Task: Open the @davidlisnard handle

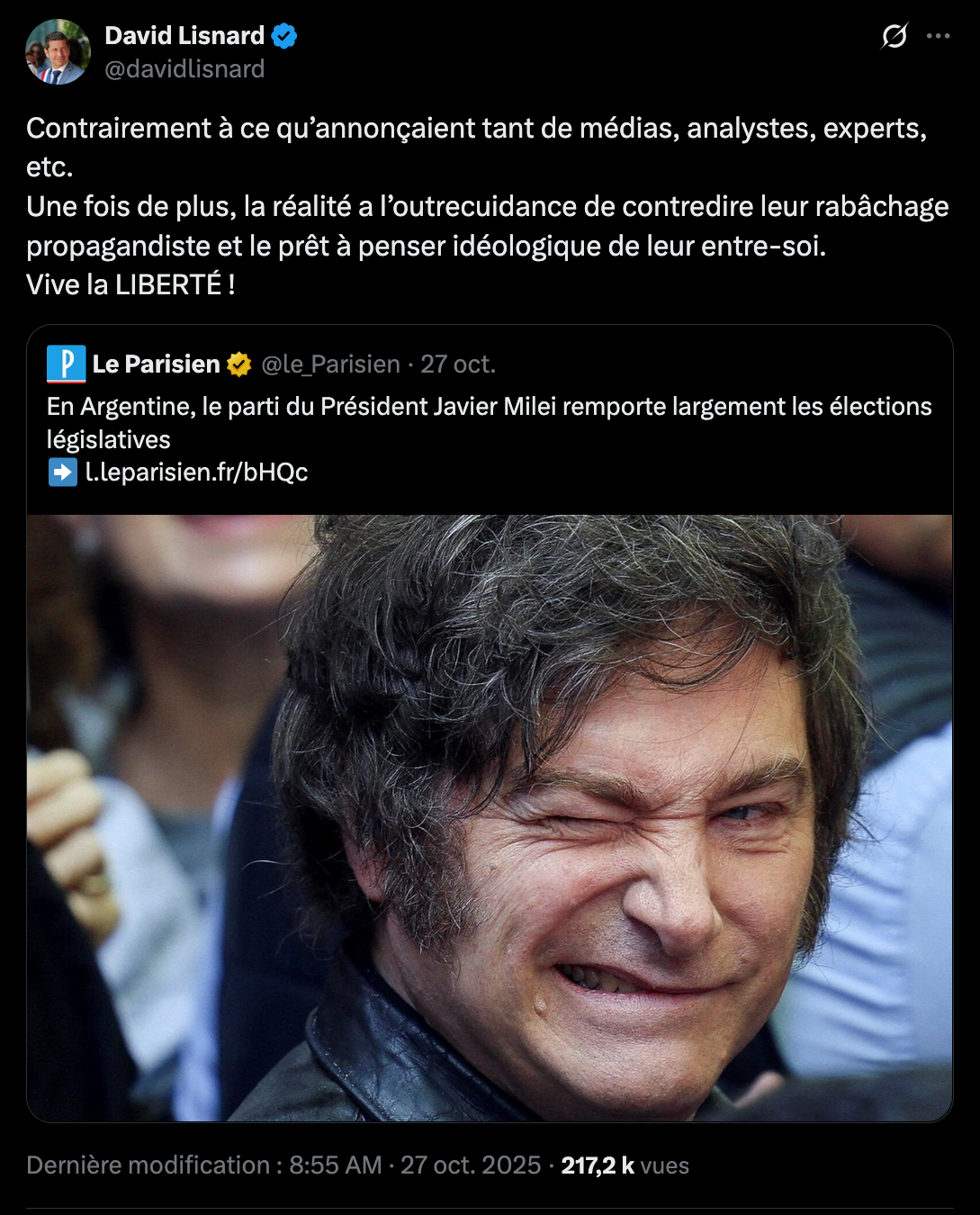Action: click(x=184, y=69)
